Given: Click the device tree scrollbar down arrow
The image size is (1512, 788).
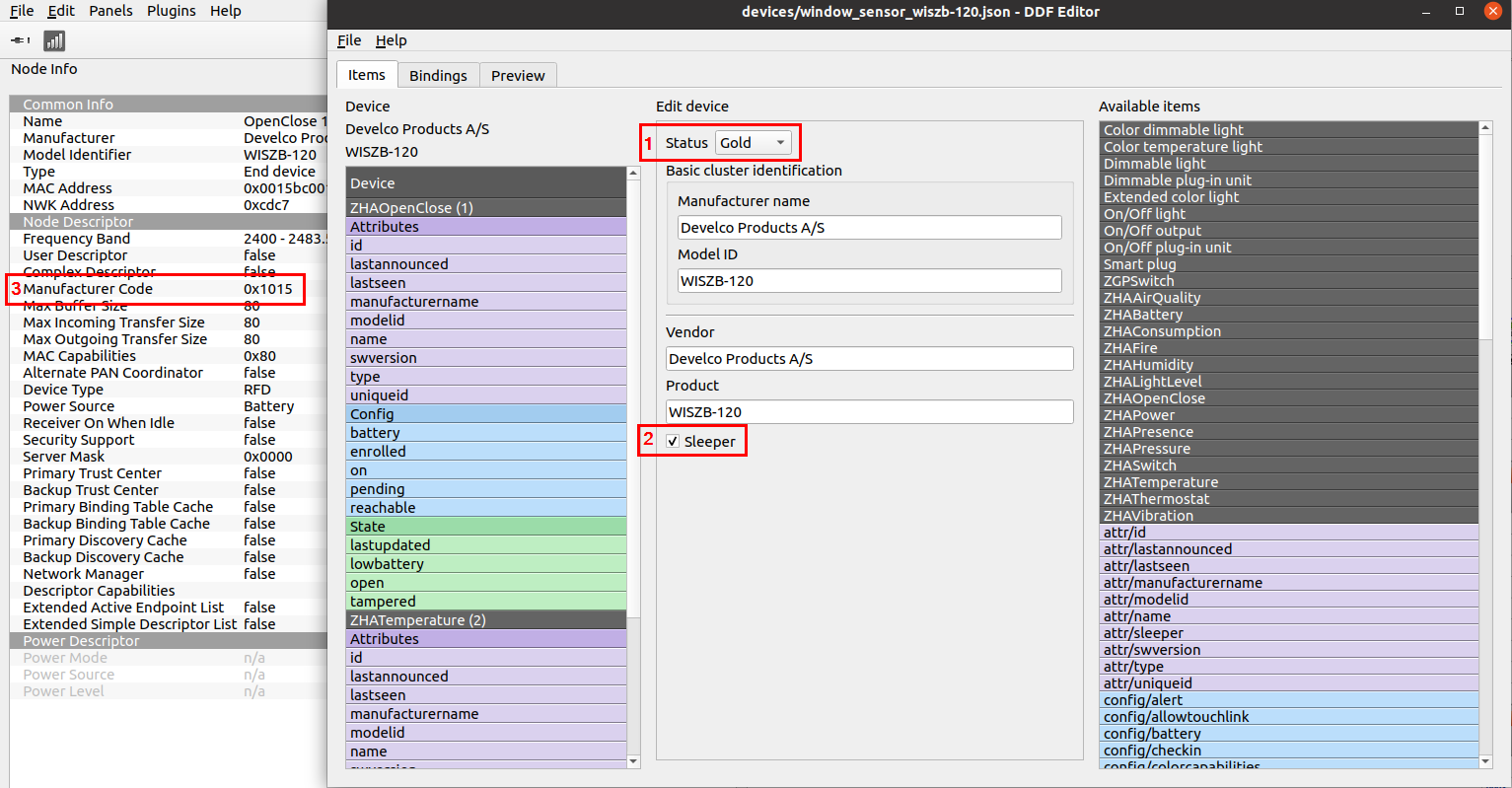Looking at the screenshot, I should pos(633,761).
